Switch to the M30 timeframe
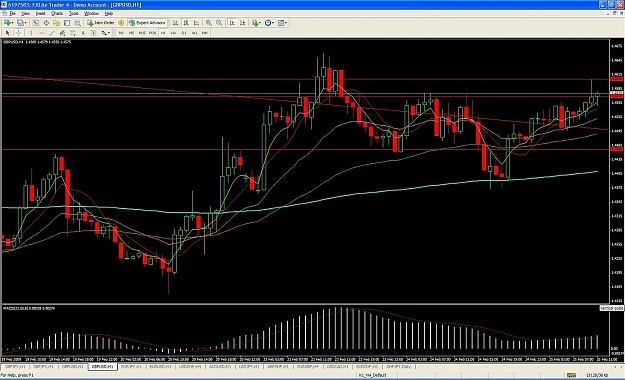625x380 pixels. pos(152,33)
